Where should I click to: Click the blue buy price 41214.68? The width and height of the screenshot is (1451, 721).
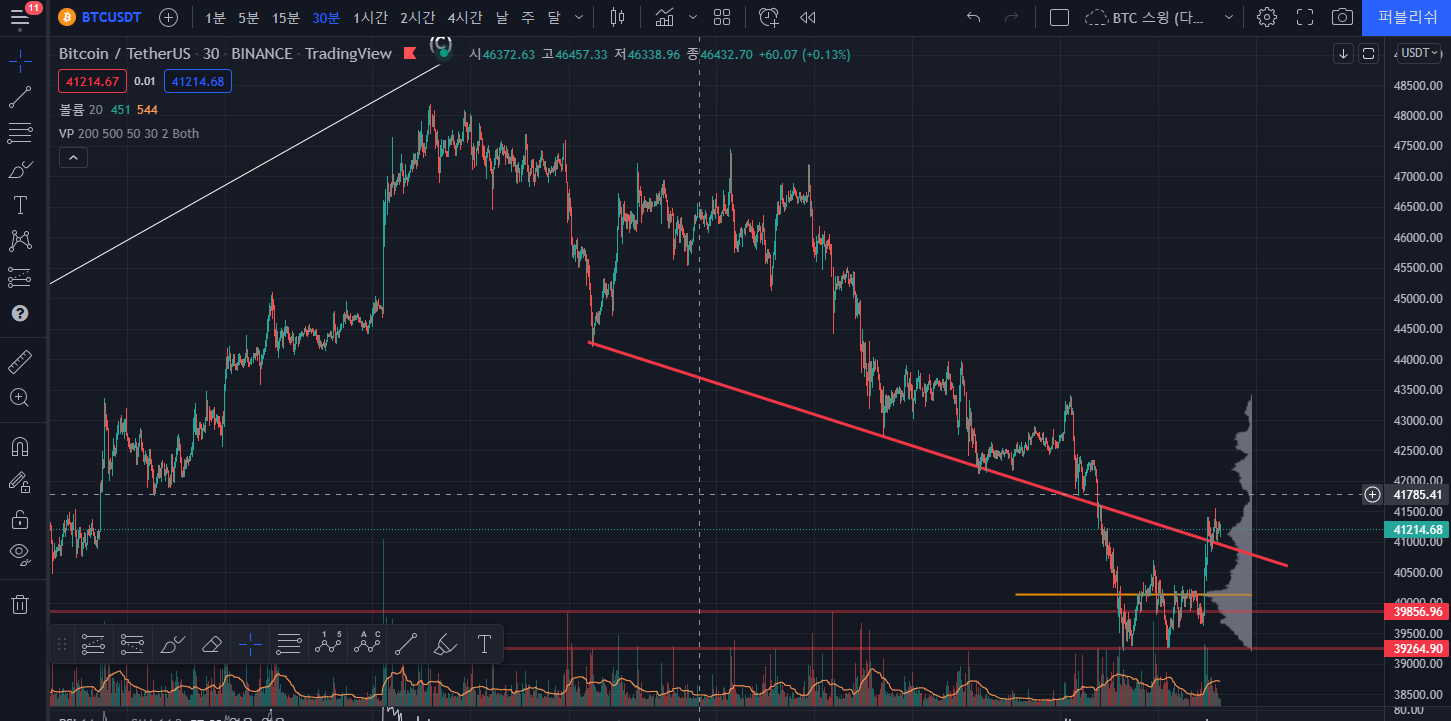tap(198, 82)
